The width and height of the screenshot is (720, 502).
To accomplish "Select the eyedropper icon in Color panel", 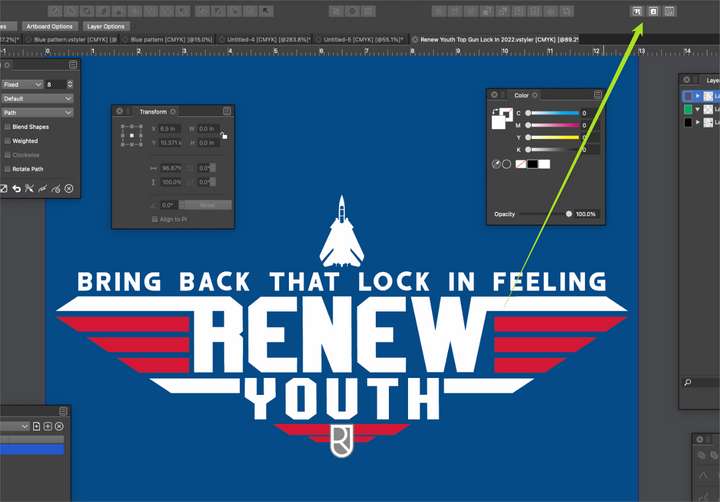I will 496,164.
